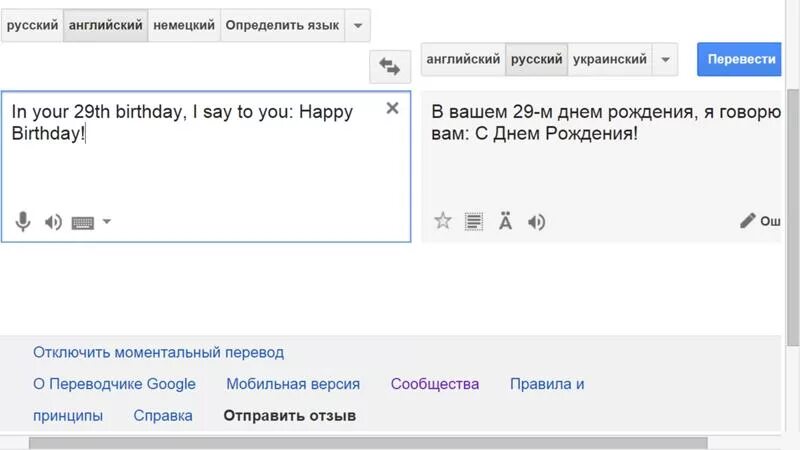Image resolution: width=800 pixels, height=450 pixels.
Task: Open keyboard input options dropdown arrow
Action: coord(107,222)
